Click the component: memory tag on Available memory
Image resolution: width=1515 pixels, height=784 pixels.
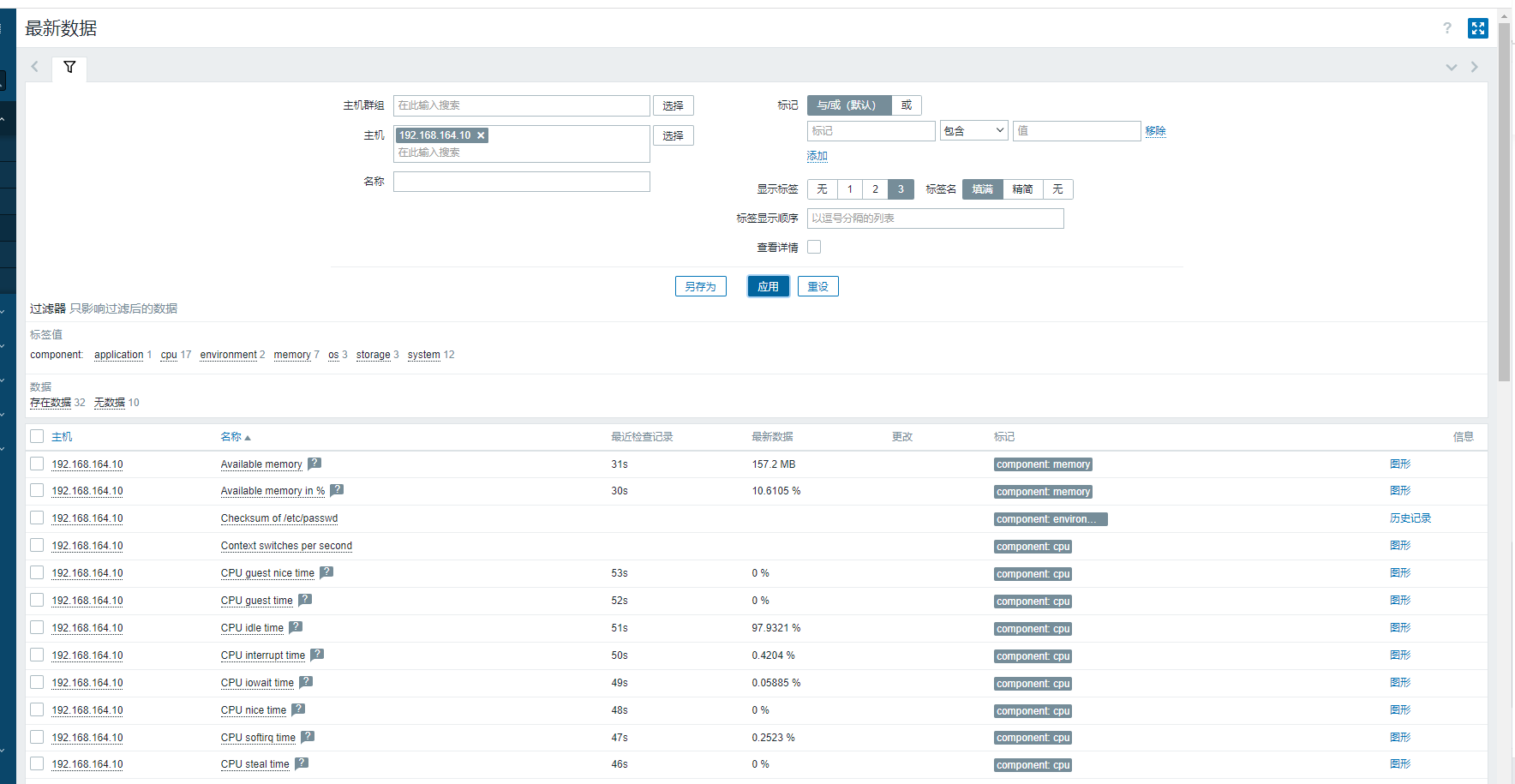coord(1043,464)
